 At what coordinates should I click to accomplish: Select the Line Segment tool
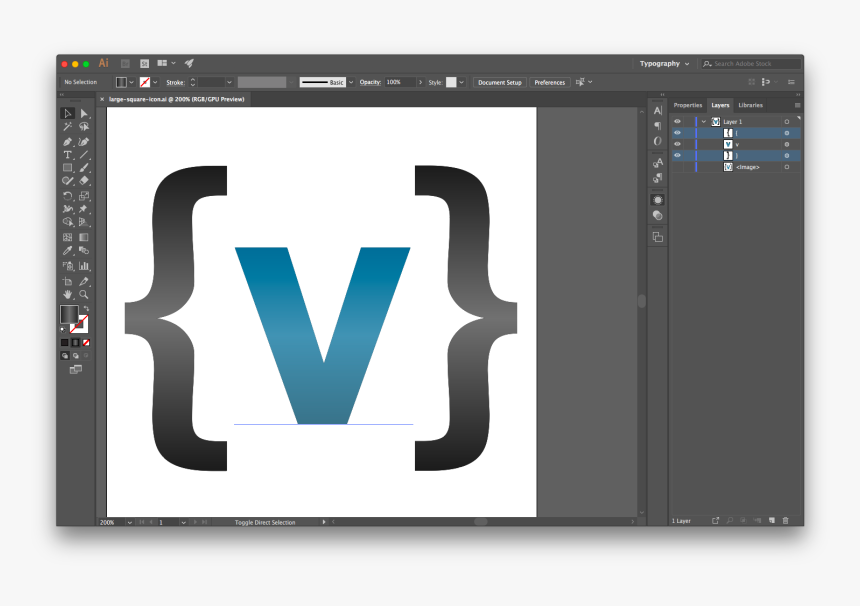(x=84, y=155)
